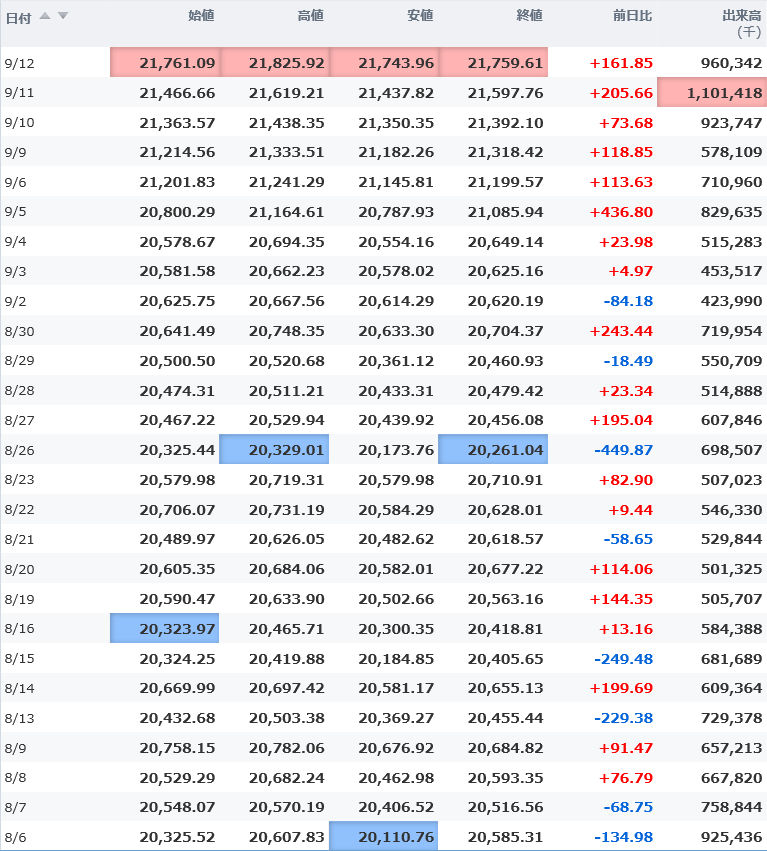Image resolution: width=767 pixels, height=851 pixels.
Task: Select the 9/12 date cell
Action: tap(20, 63)
